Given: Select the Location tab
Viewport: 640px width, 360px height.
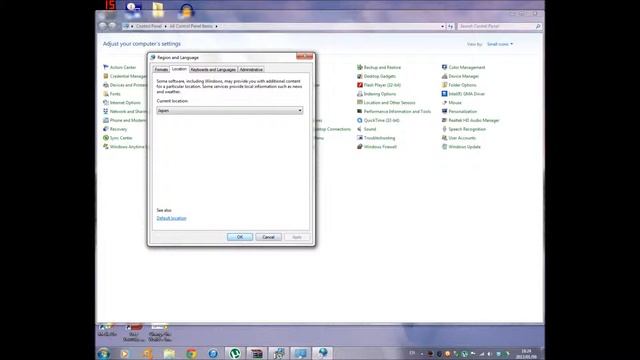Looking at the screenshot, I should pyautogui.click(x=179, y=69).
